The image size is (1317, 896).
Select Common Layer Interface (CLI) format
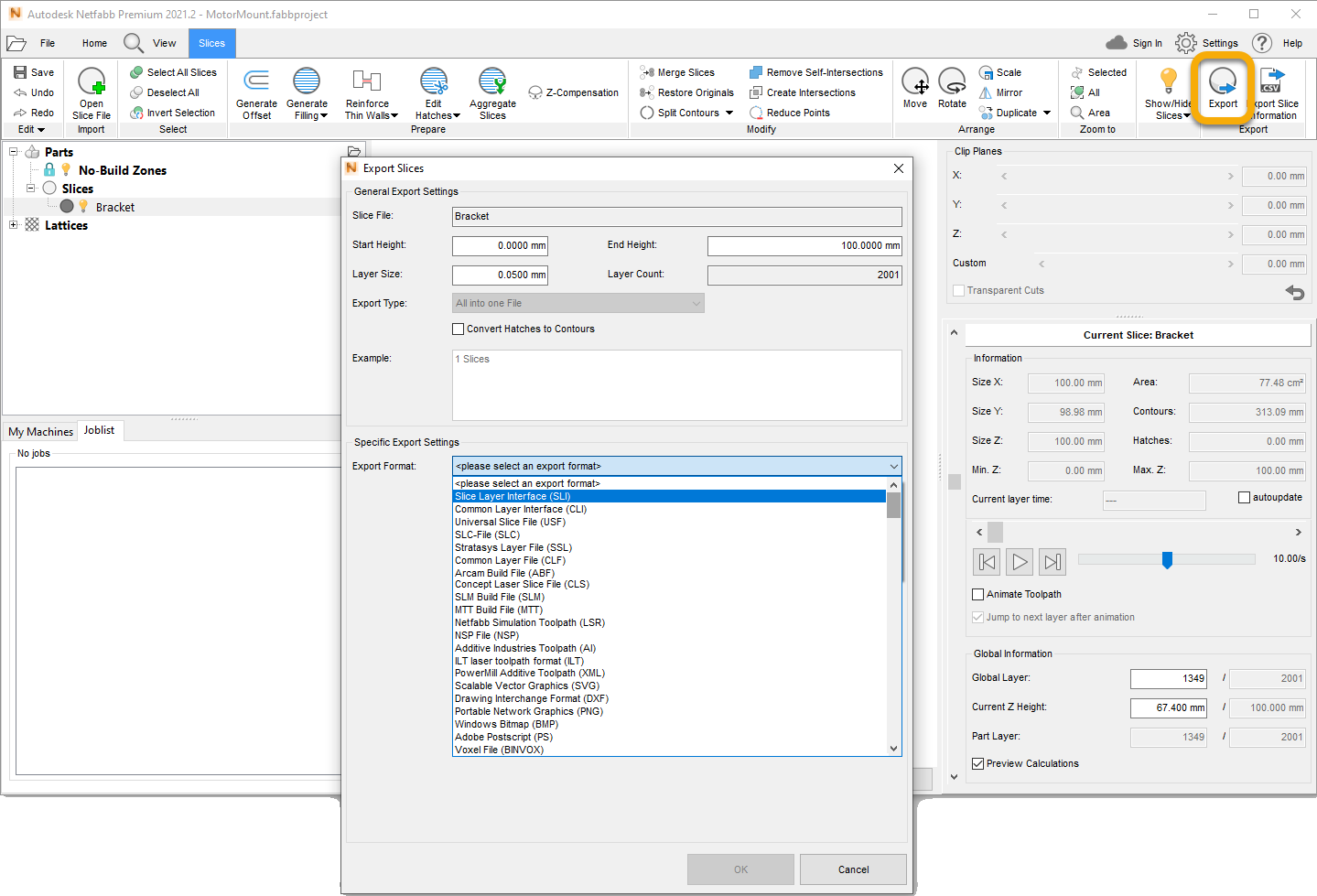click(x=669, y=509)
